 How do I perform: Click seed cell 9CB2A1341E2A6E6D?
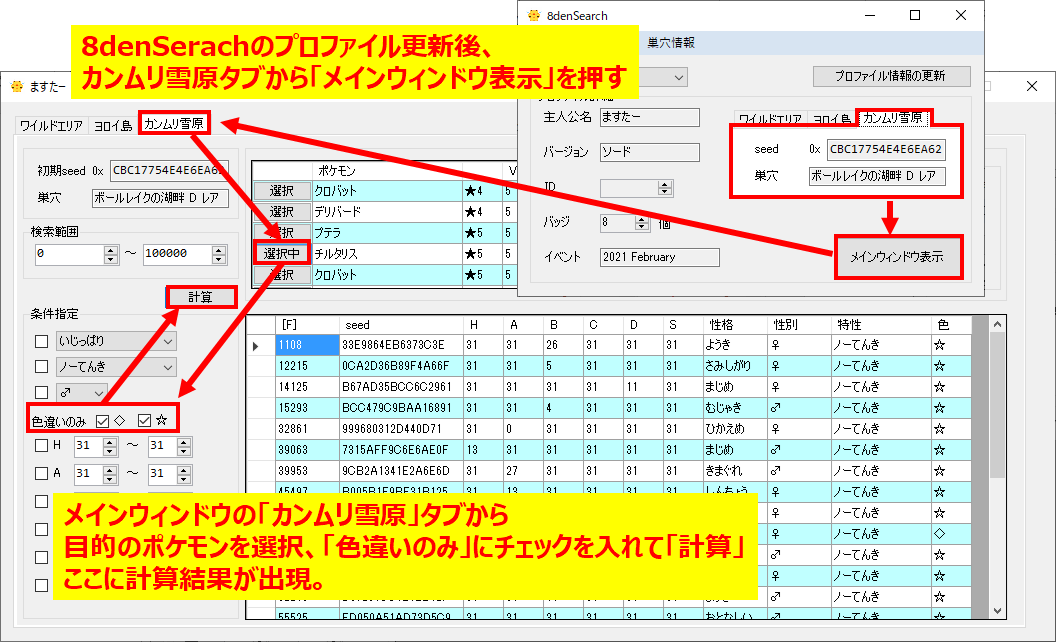click(401, 471)
